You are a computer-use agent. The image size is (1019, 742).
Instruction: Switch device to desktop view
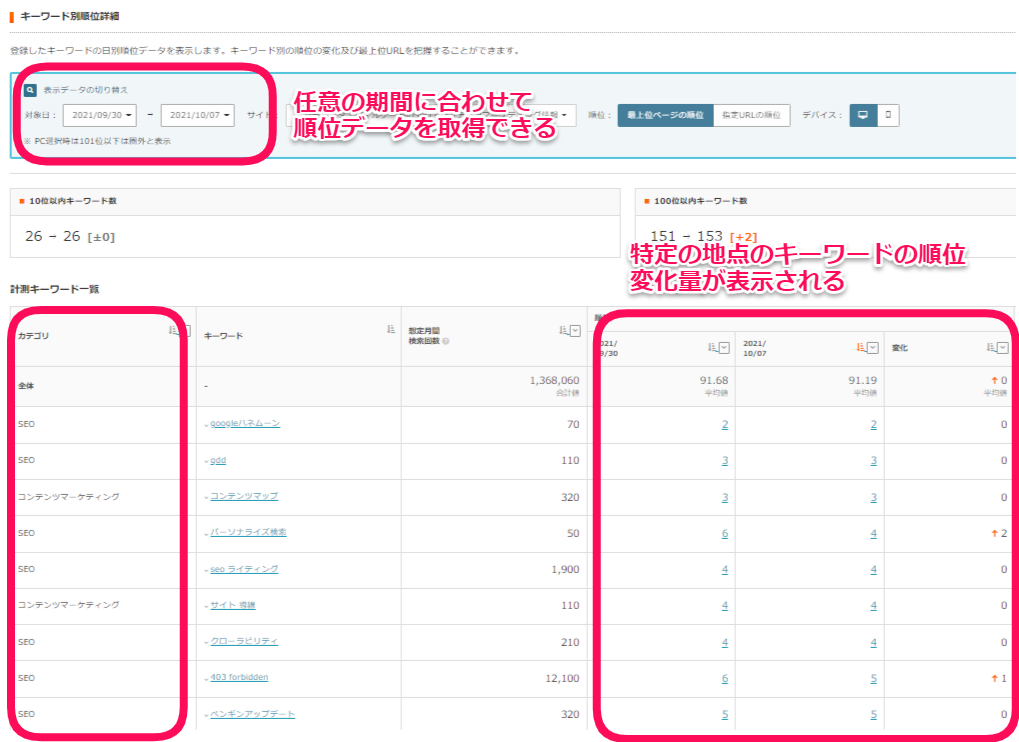coord(863,116)
